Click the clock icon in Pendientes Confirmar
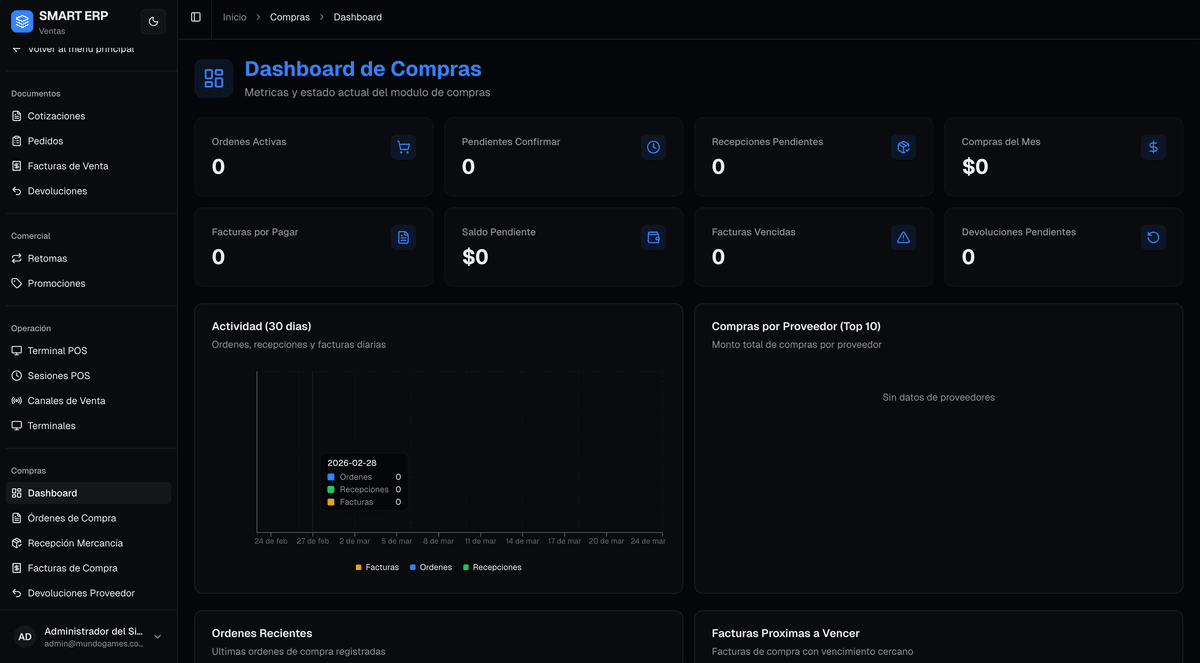This screenshot has width=1200, height=663. (653, 147)
